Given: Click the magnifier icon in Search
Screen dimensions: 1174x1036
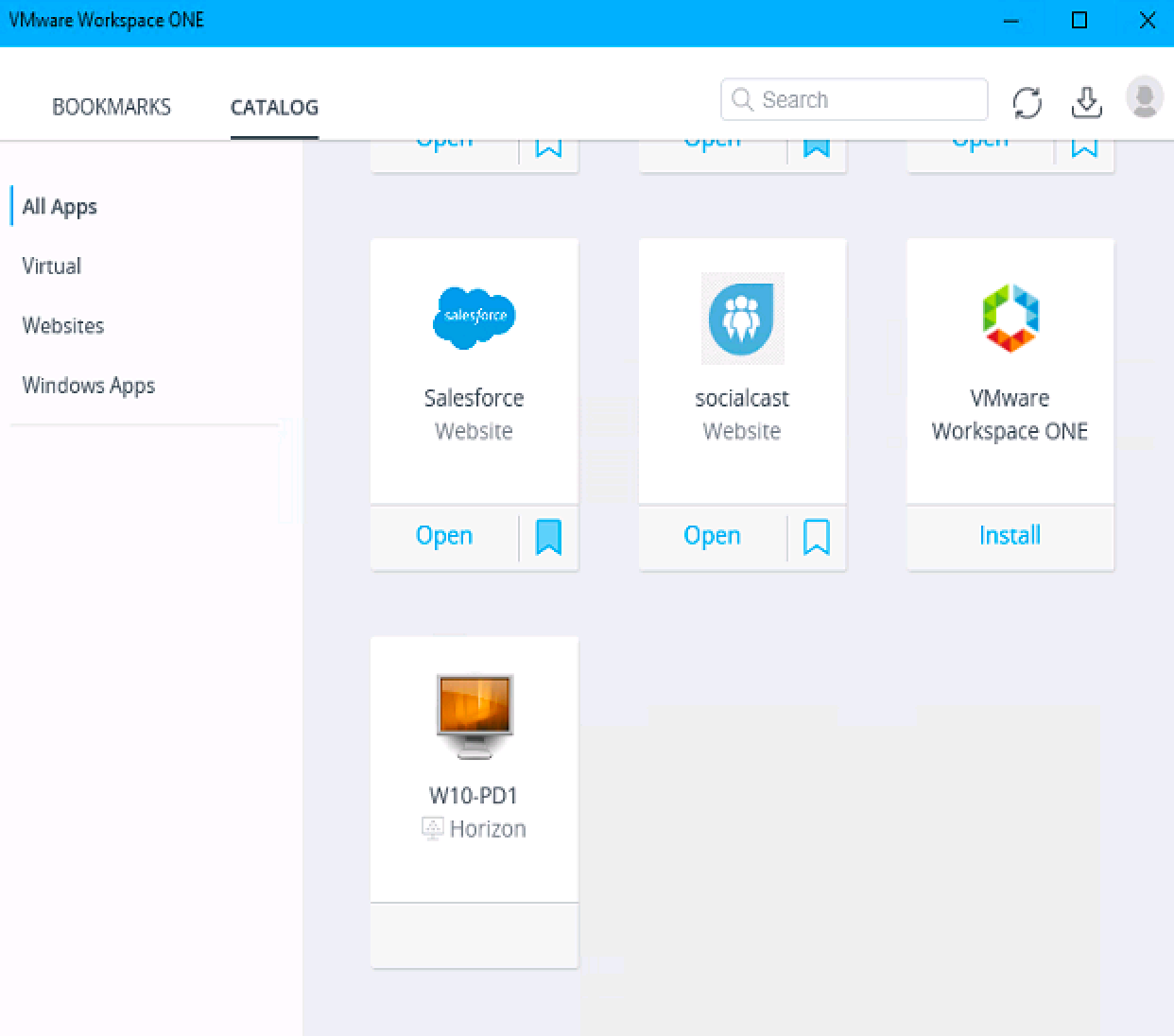Looking at the screenshot, I should 743,99.
